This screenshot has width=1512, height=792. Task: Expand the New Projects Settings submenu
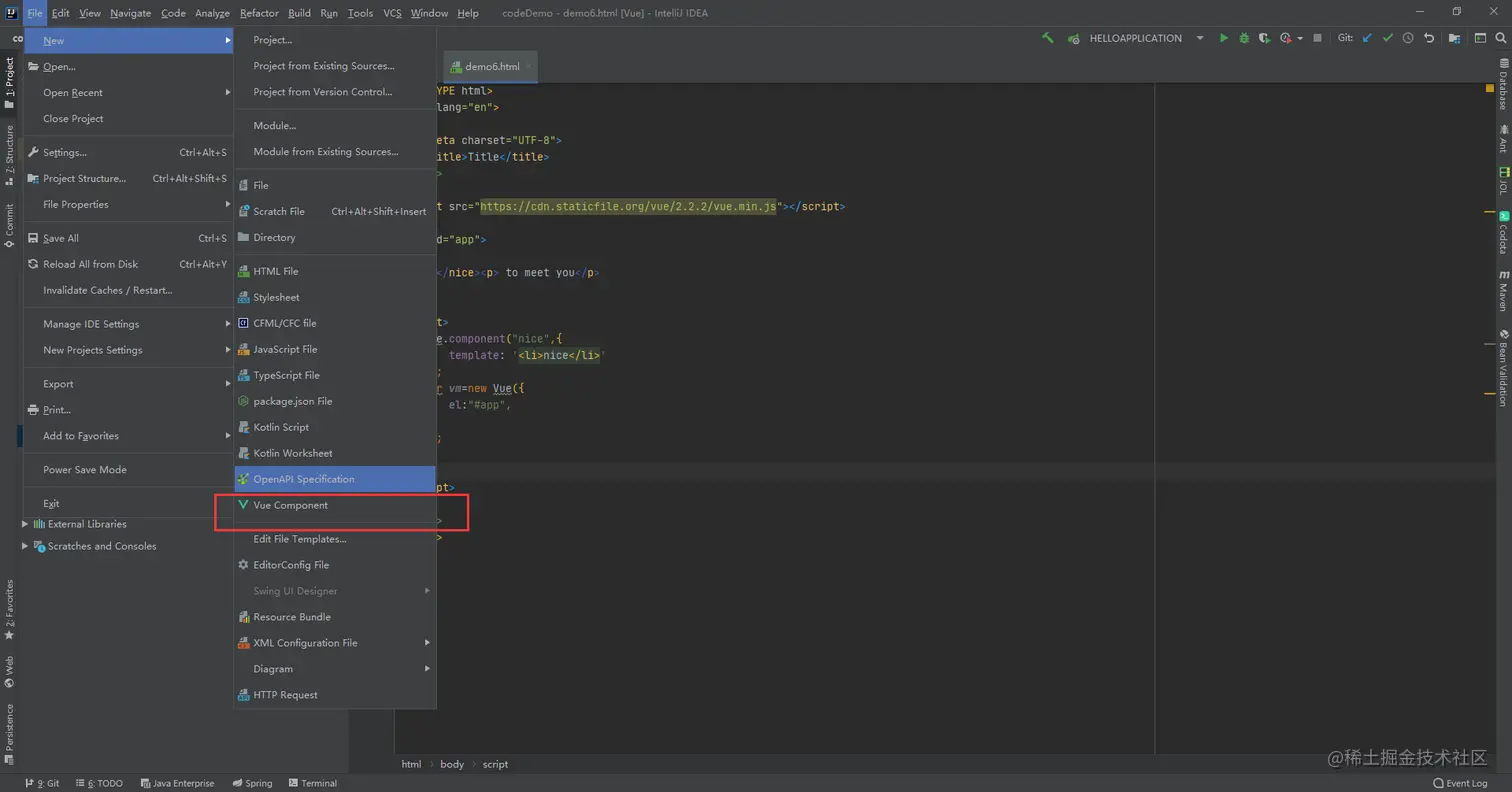129,351
